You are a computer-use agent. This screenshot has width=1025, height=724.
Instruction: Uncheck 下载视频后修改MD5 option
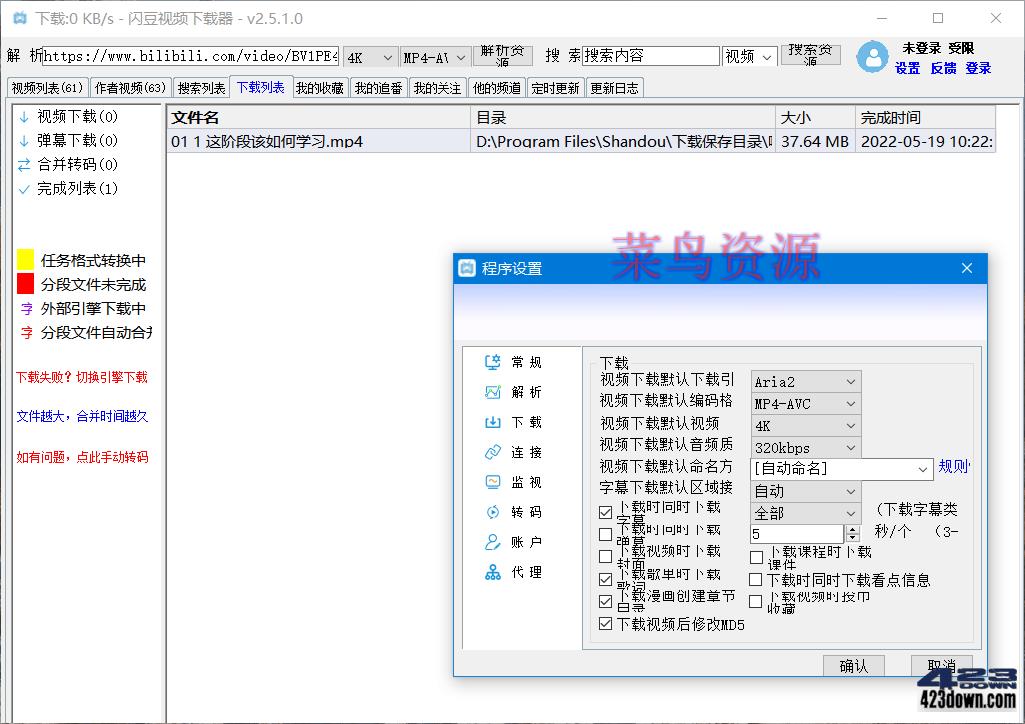tap(605, 623)
